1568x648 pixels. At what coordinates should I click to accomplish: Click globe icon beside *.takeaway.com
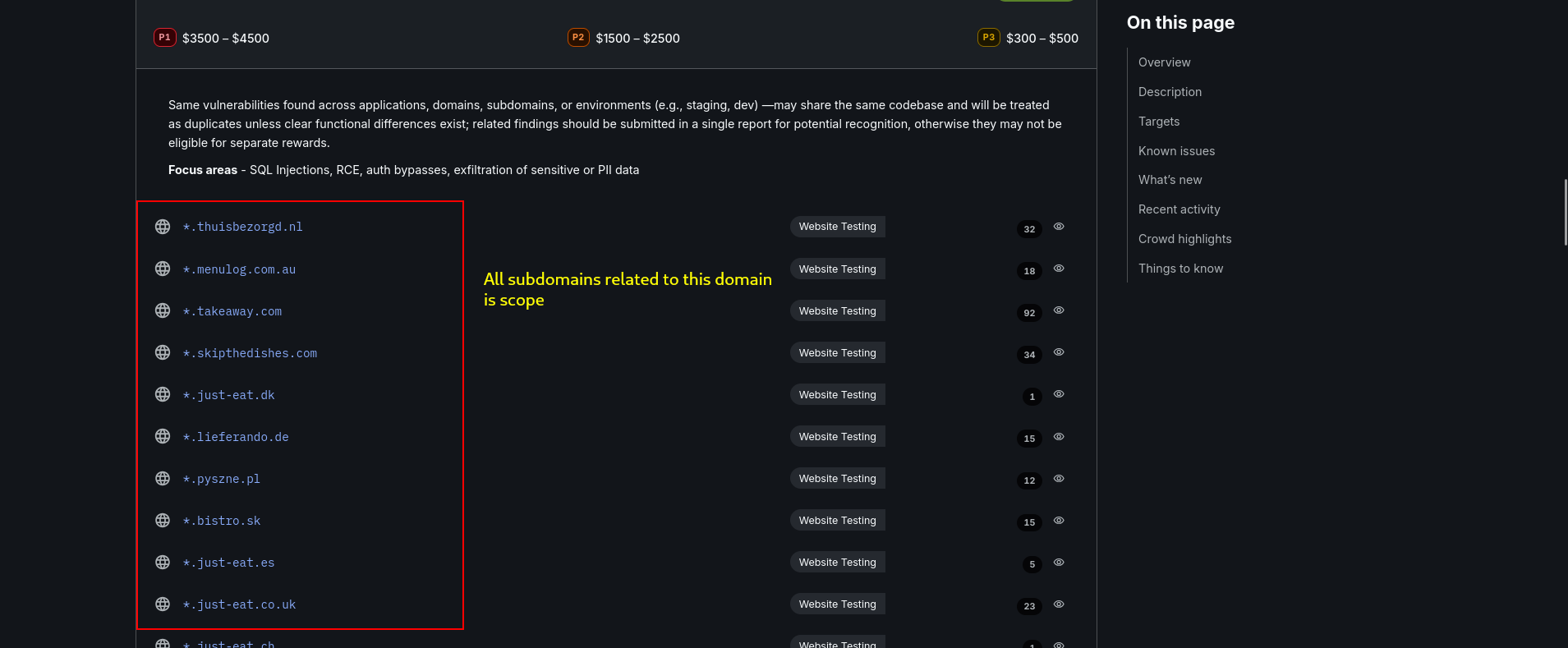[163, 310]
